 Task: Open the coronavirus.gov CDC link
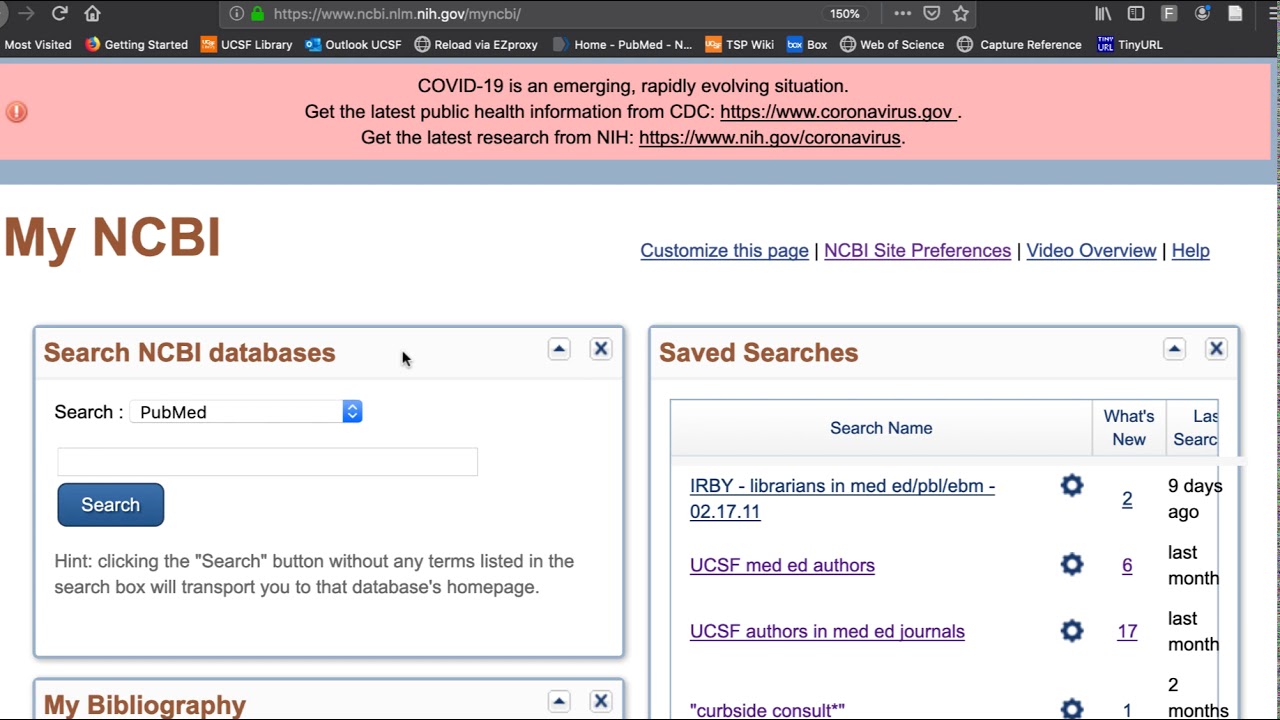pyautogui.click(x=837, y=112)
